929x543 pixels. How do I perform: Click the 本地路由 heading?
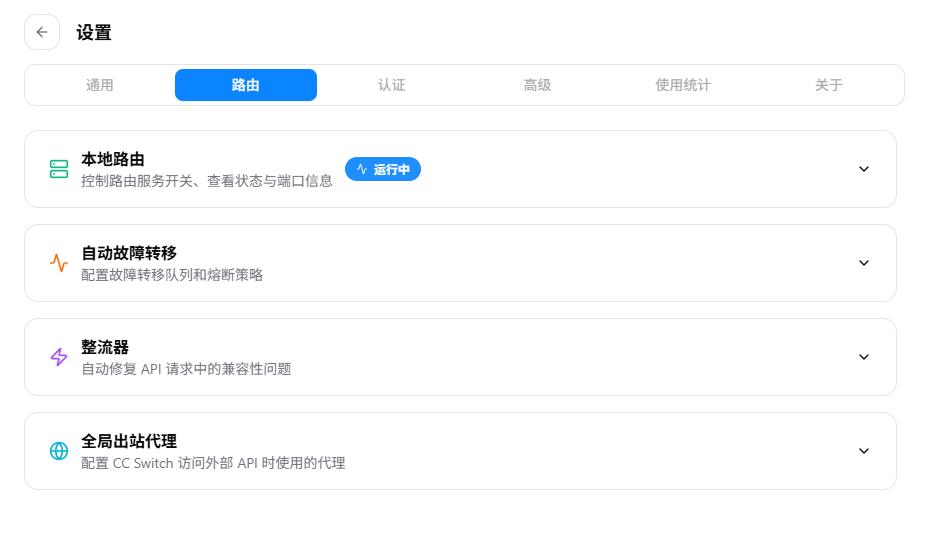(x=113, y=159)
